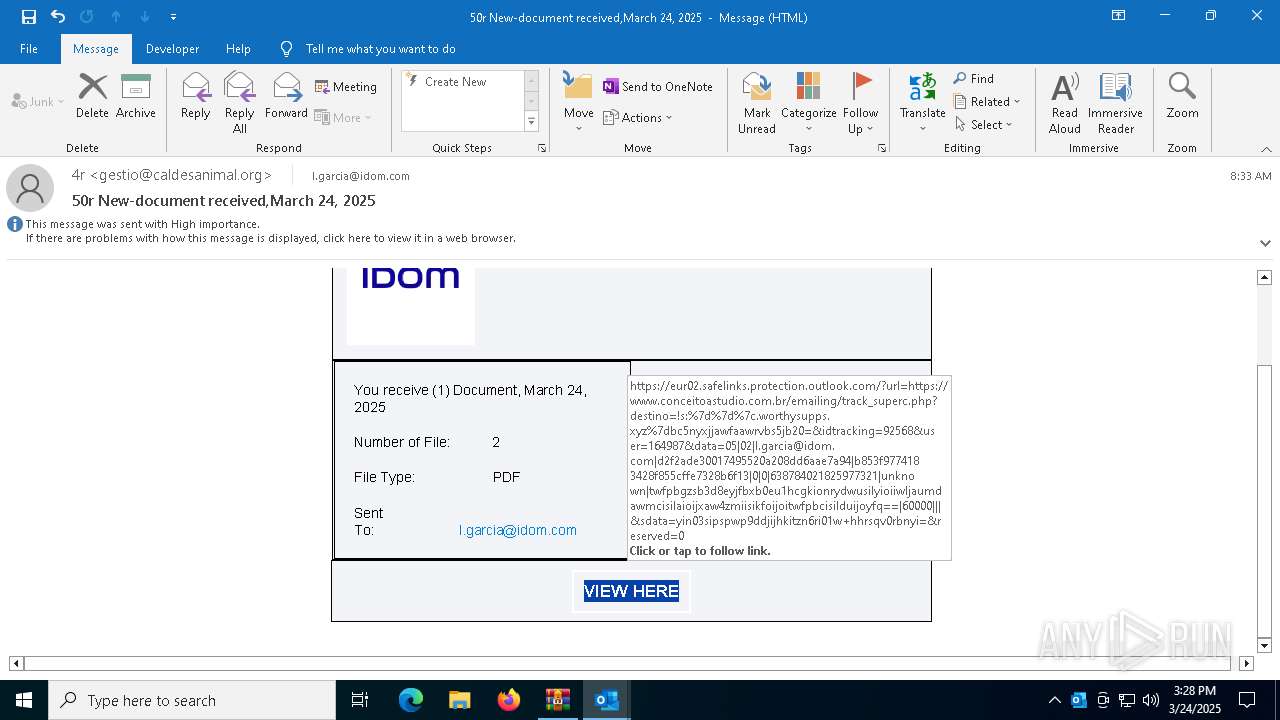Open the Windows Start menu
The image size is (1280, 720).
[x=24, y=700]
